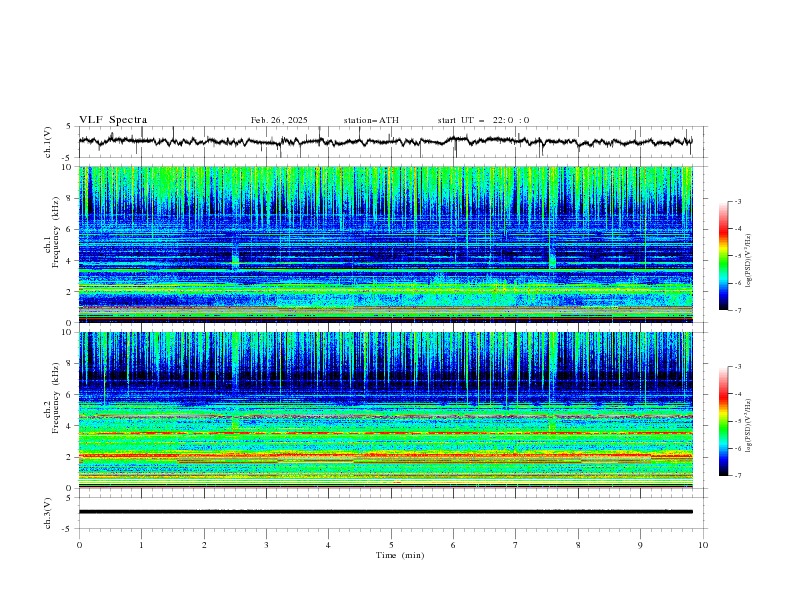The height and width of the screenshot is (612, 792).
Task: Click time axis tick label "9"
Action: [640, 545]
